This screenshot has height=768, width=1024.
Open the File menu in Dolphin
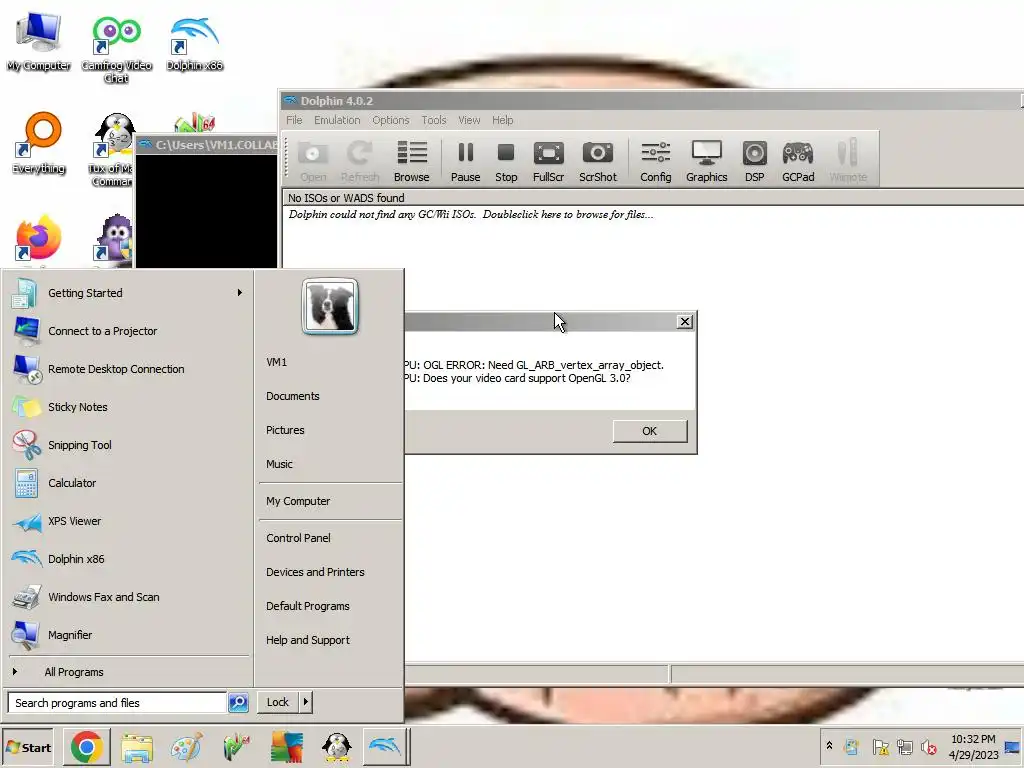tap(294, 120)
